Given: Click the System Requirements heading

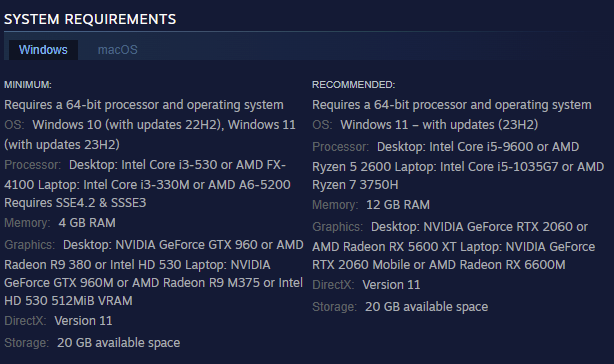Looking at the screenshot, I should coord(90,19).
